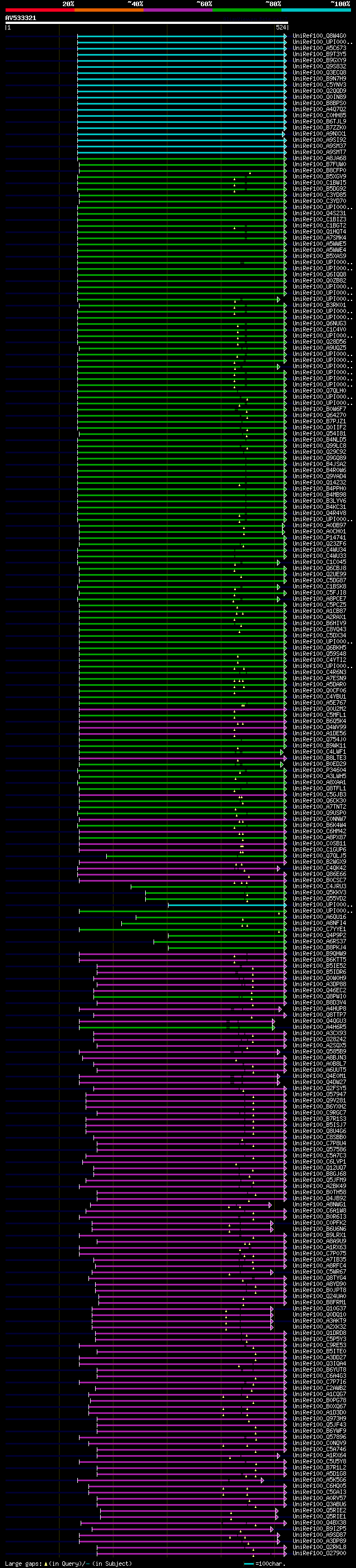
Task: Select hit UniRef100_B5ITE0
Action: click(x=319, y=1351)
